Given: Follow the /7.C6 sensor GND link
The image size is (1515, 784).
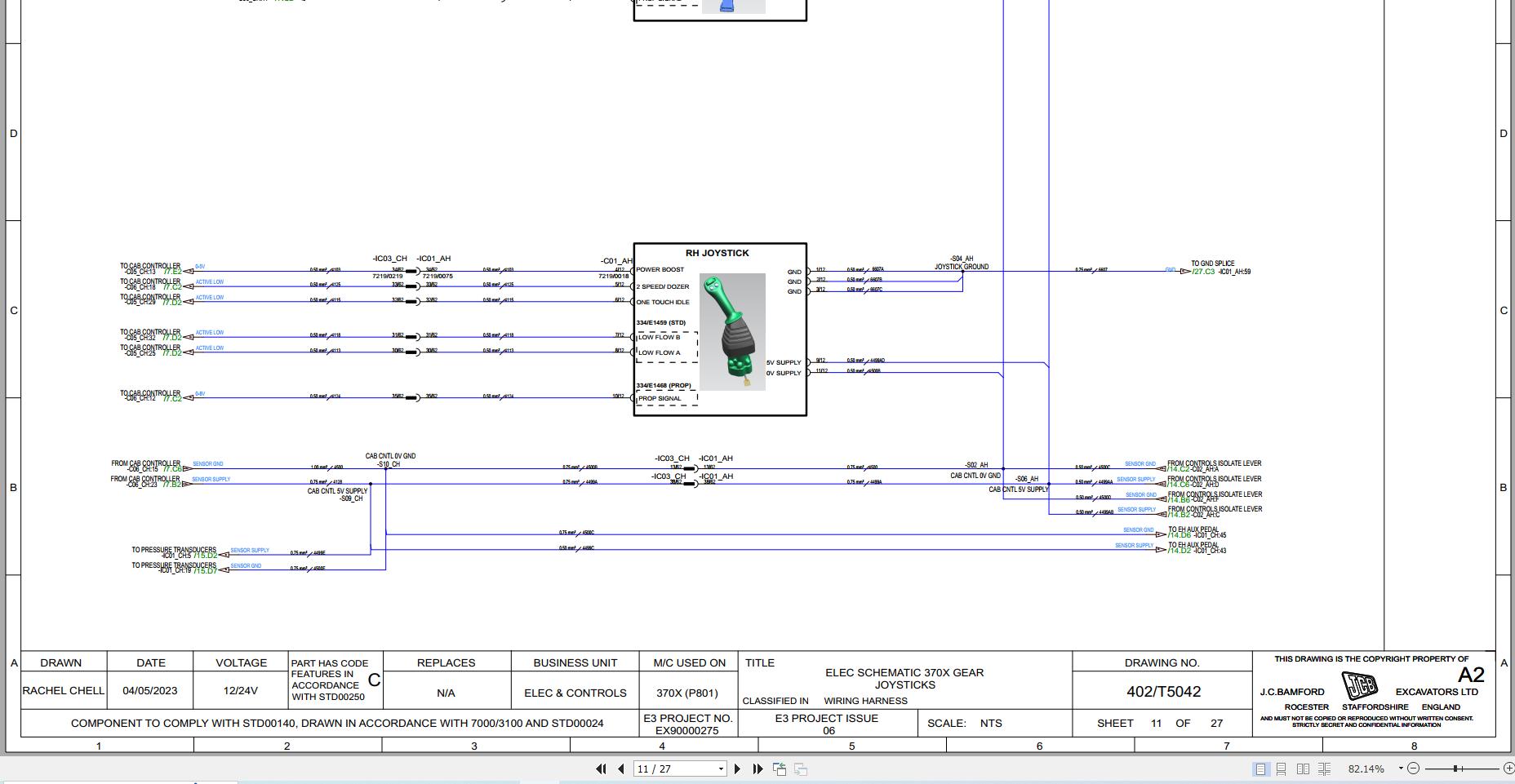Looking at the screenshot, I should (172, 469).
